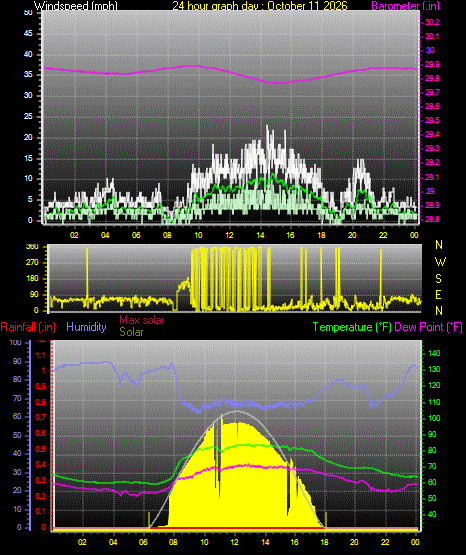Click the 'Barometer (.in)' axis title
Image resolution: width=466 pixels, height=555 pixels.
coord(406,6)
